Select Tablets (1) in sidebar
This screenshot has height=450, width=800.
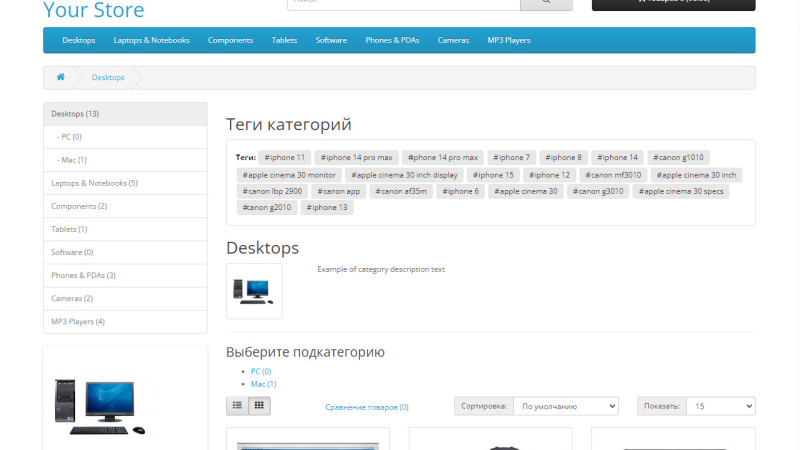pos(126,229)
